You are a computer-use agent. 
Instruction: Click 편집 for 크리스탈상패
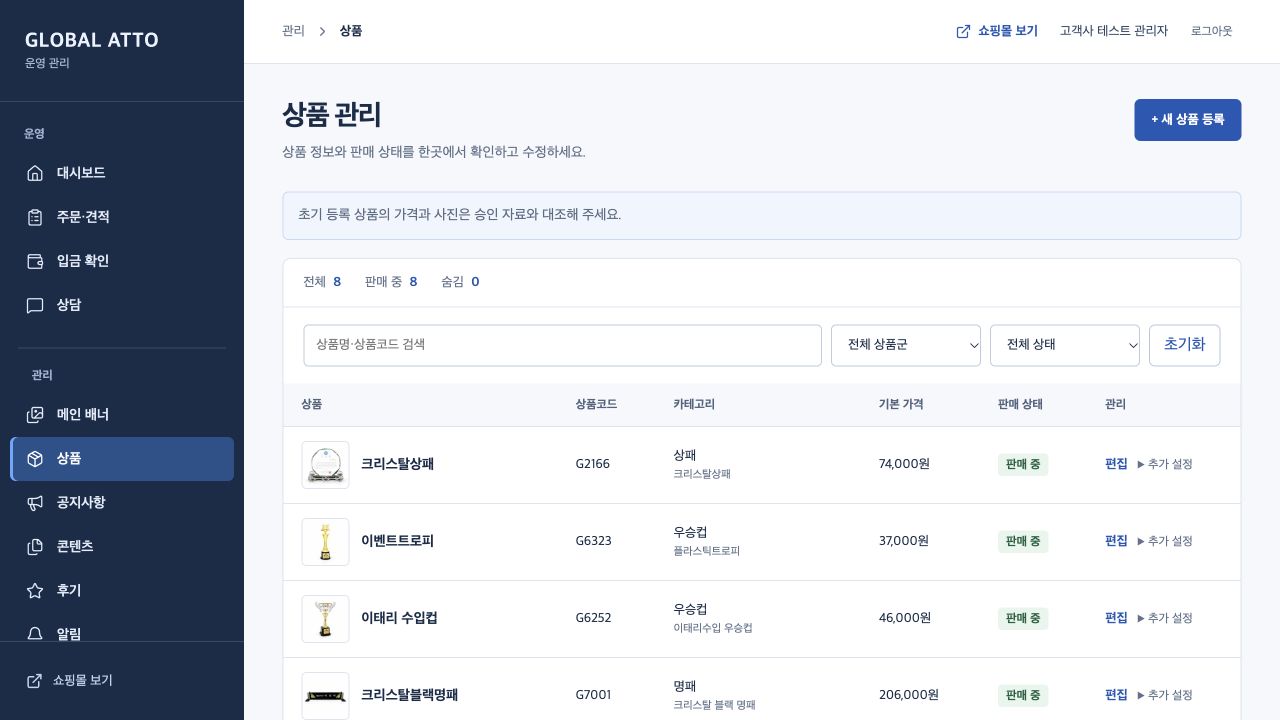coord(1116,464)
